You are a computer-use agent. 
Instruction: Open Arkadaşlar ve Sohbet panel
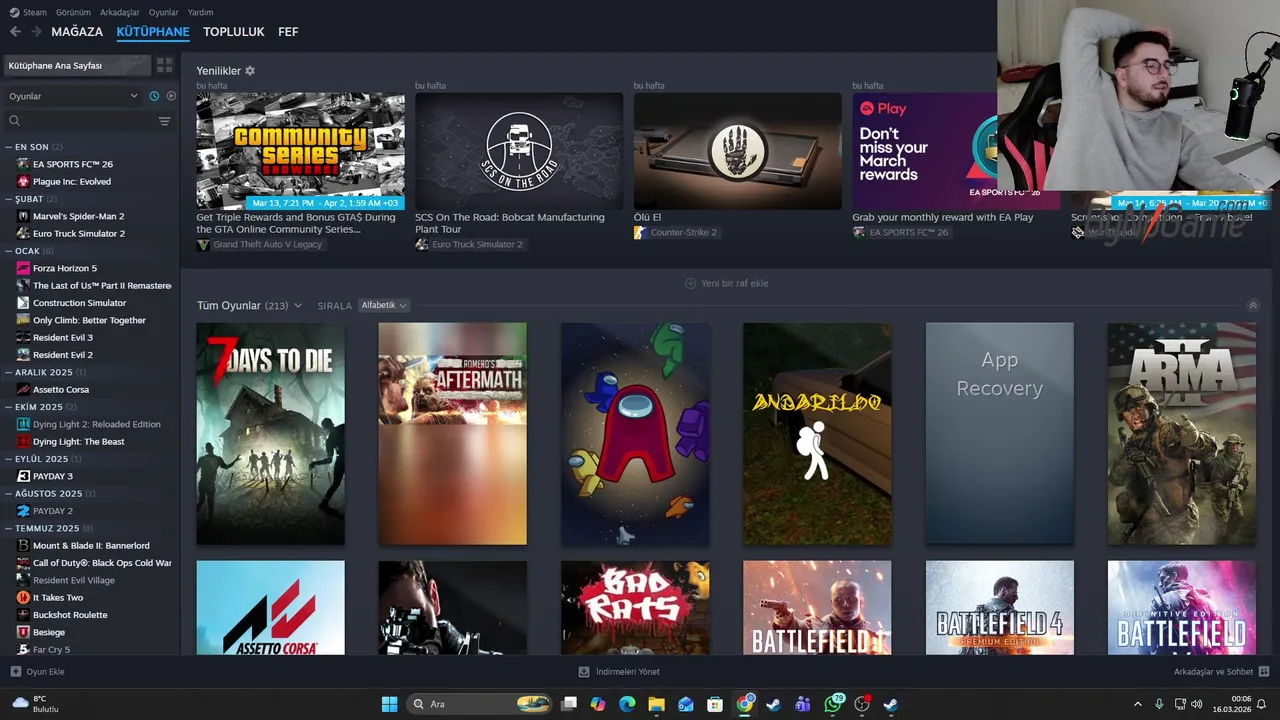click(1221, 672)
